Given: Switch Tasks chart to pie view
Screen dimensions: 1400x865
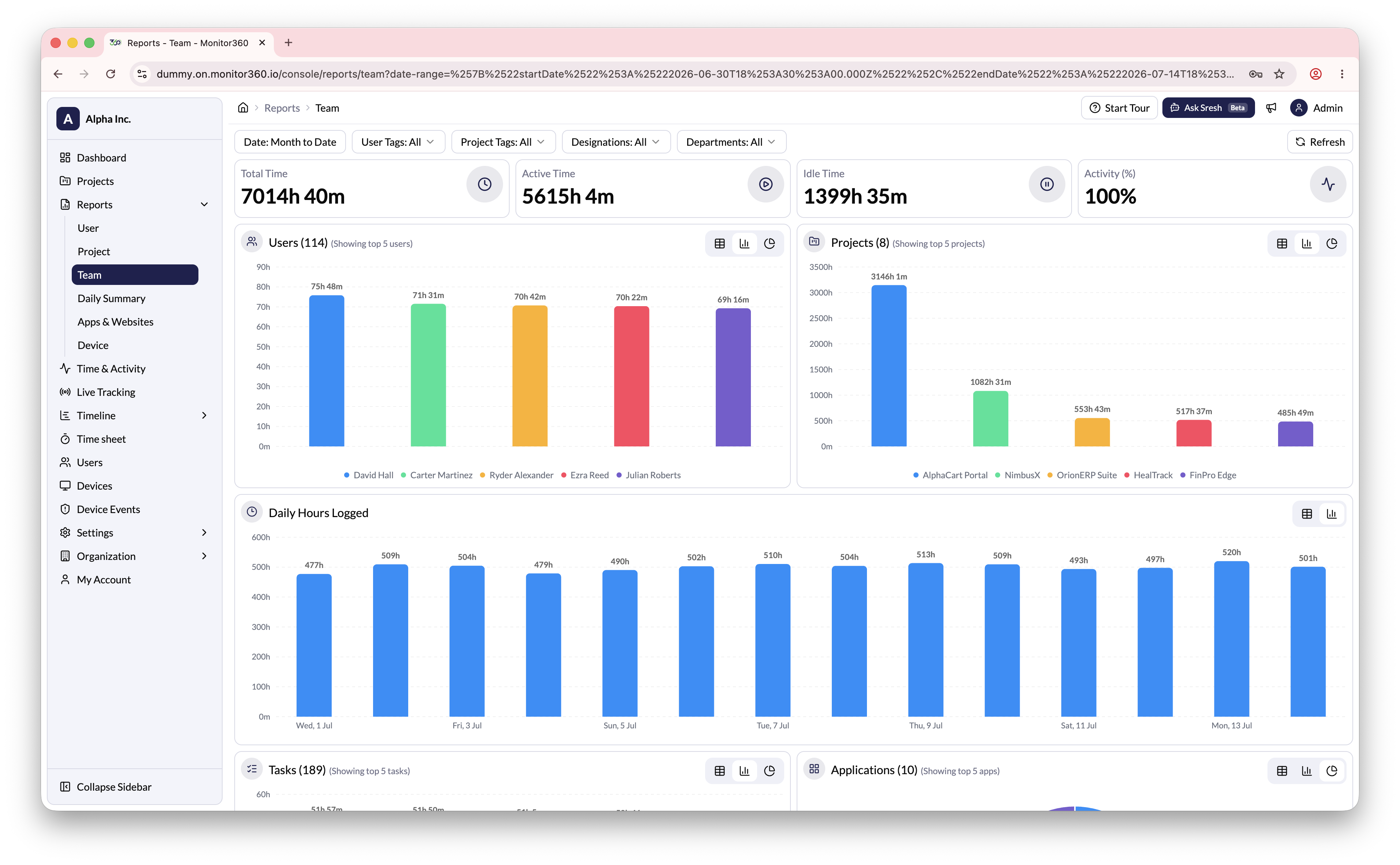Looking at the screenshot, I should pyautogui.click(x=769, y=771).
